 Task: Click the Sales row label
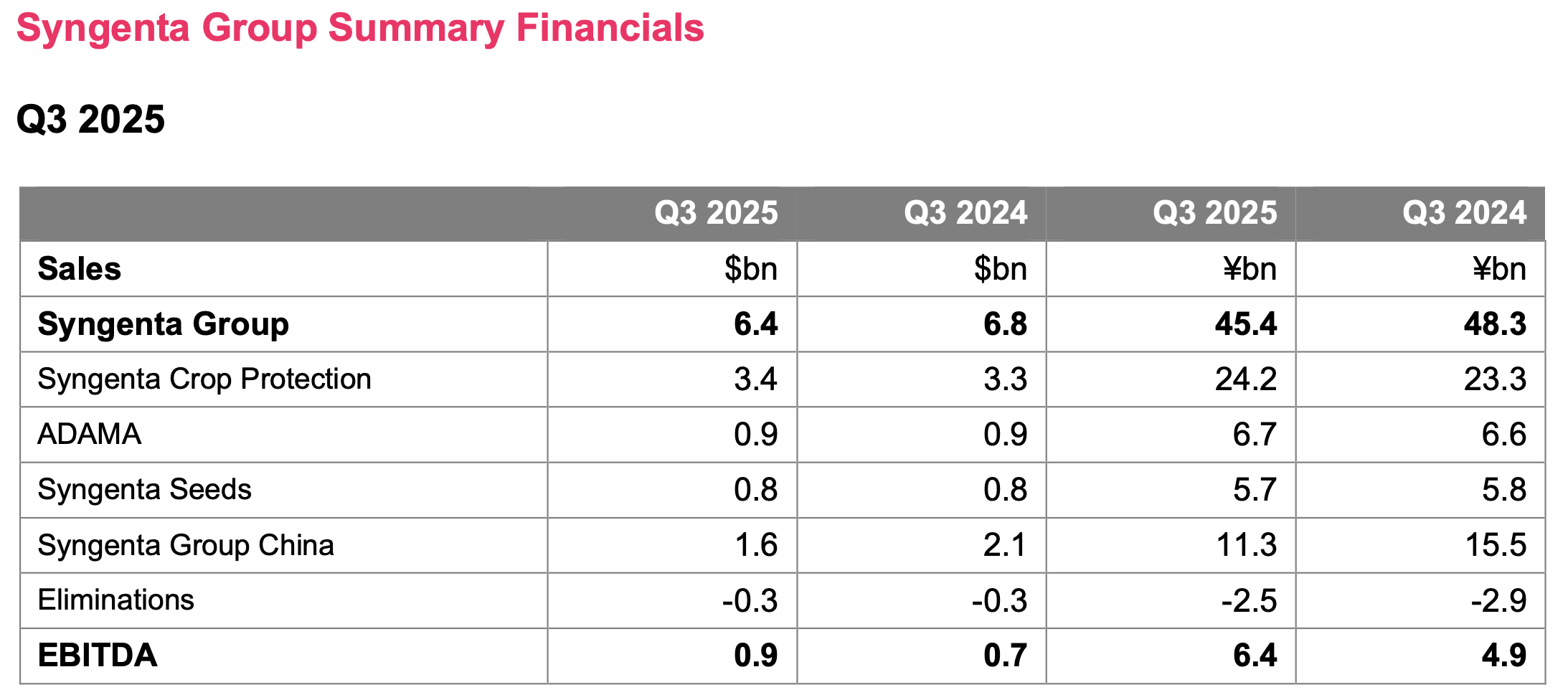click(x=79, y=269)
